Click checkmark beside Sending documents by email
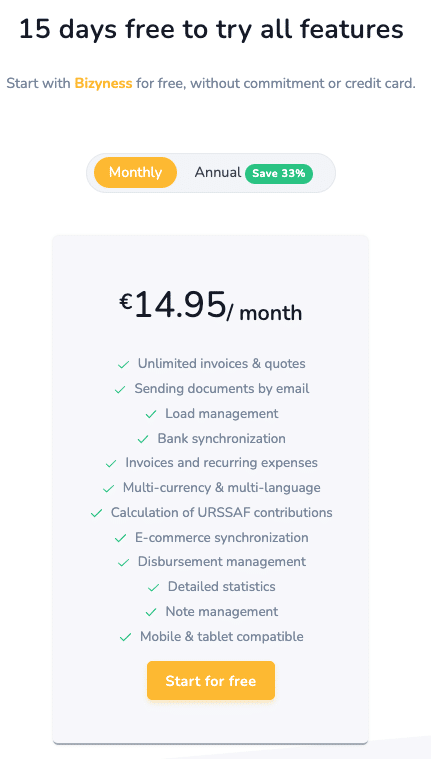Viewport: 431px width, 759px height. coord(120,390)
